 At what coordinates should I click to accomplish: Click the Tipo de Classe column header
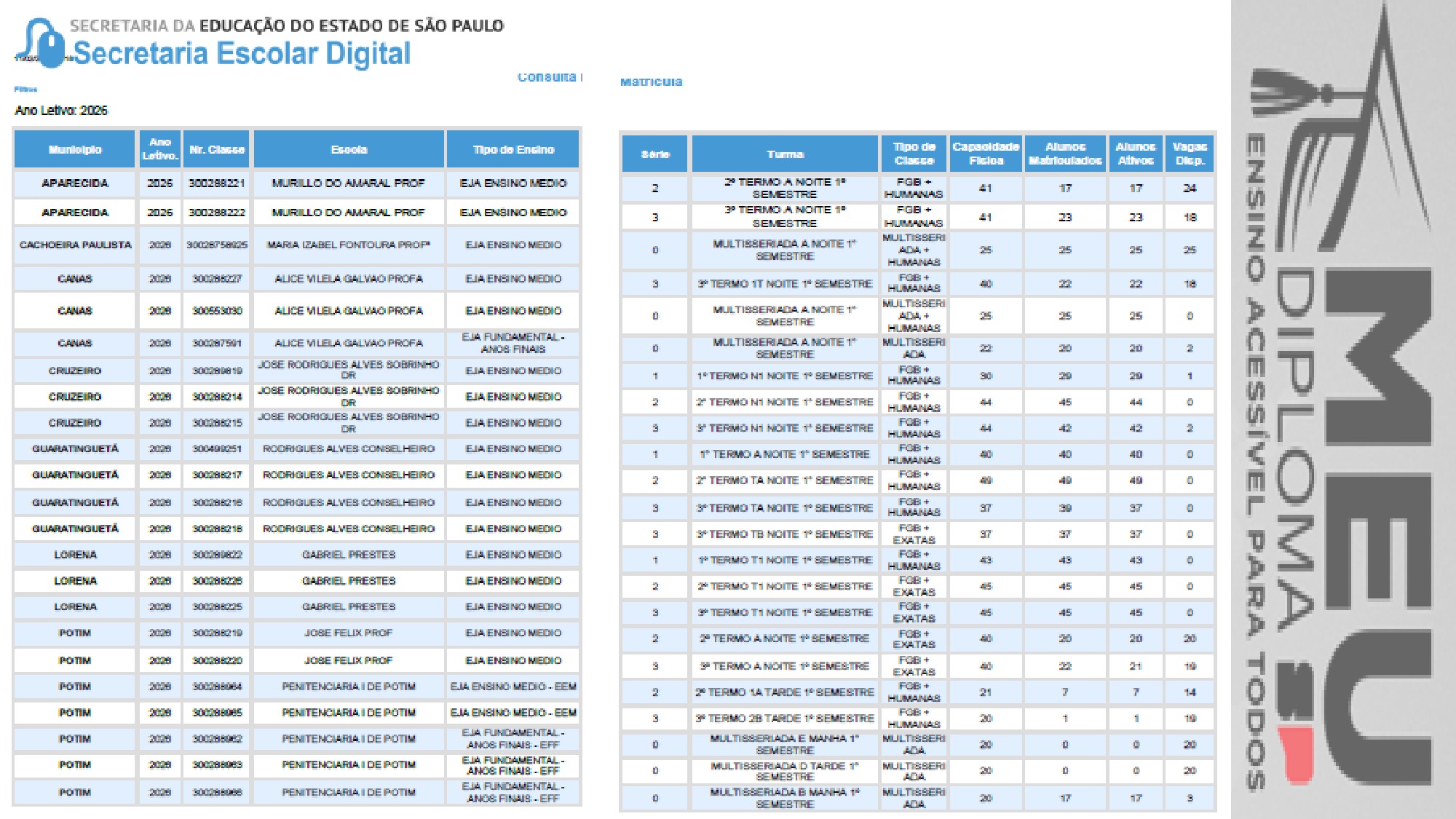coord(914,154)
